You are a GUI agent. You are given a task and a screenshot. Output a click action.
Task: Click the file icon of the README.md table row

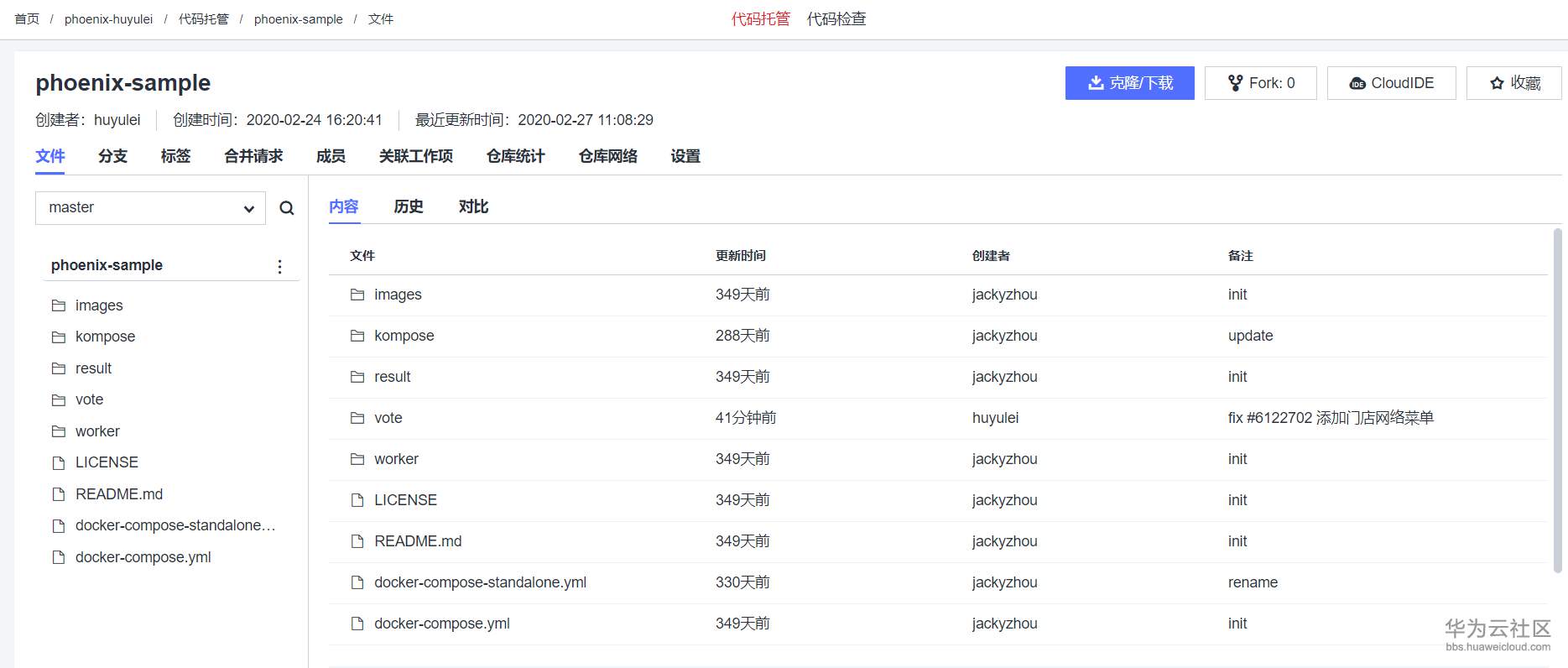357,541
